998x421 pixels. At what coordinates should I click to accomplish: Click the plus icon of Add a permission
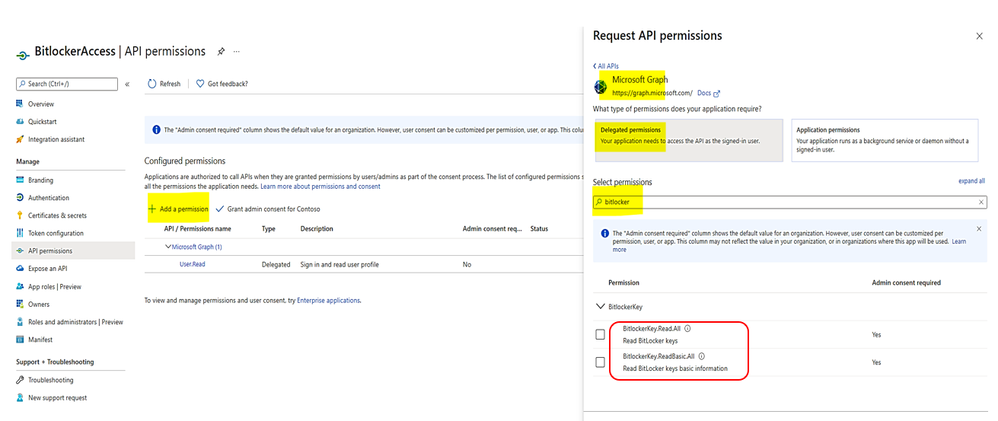(152, 209)
